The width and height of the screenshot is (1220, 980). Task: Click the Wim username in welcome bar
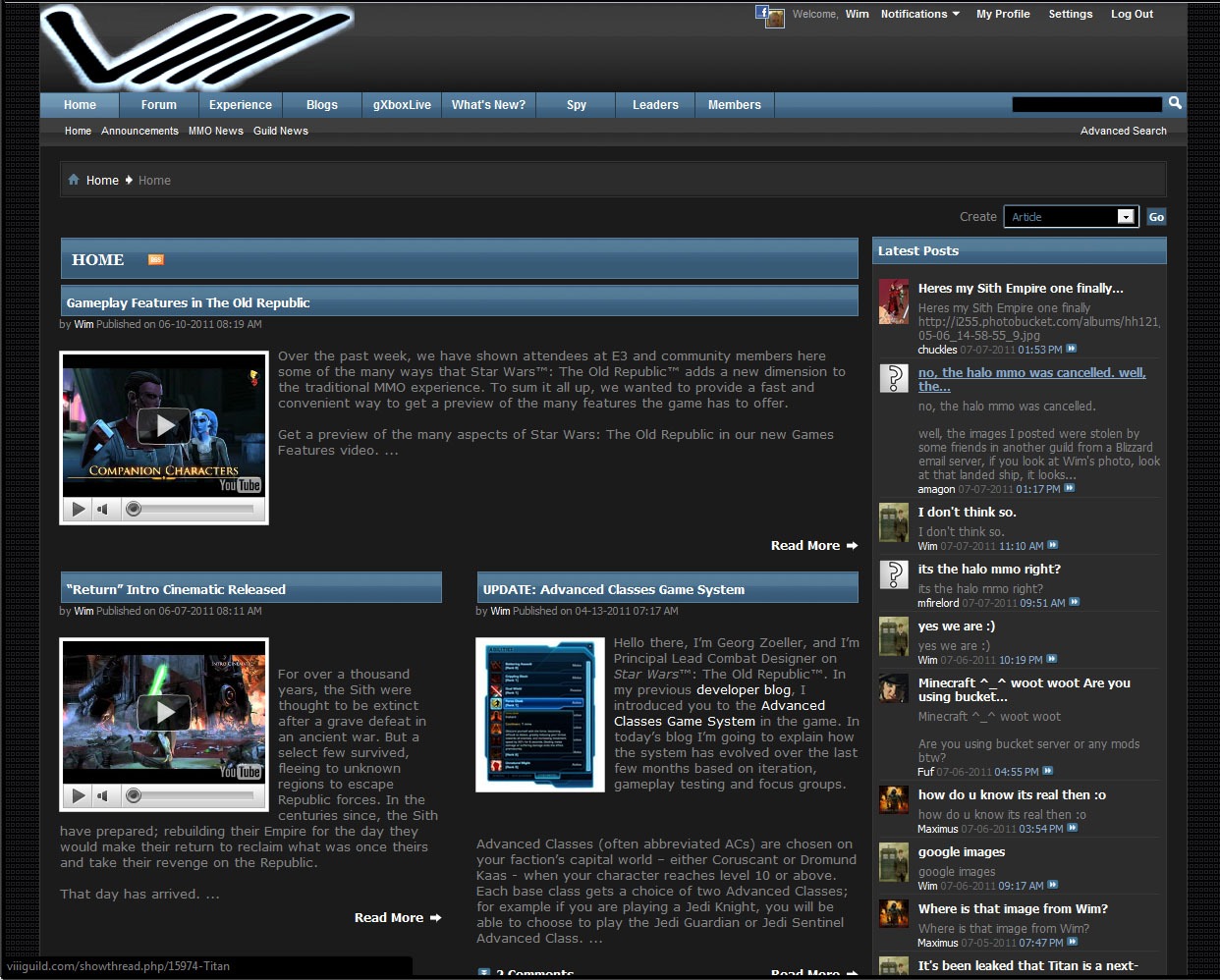[x=858, y=14]
